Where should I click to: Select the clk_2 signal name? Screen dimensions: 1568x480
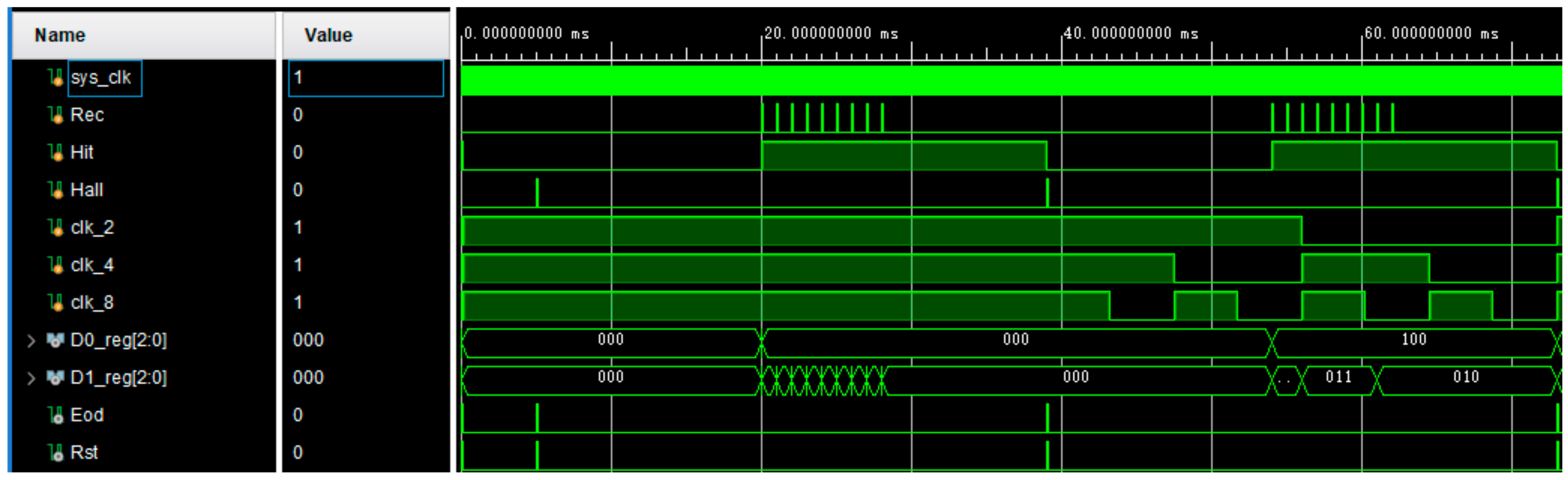(x=93, y=228)
